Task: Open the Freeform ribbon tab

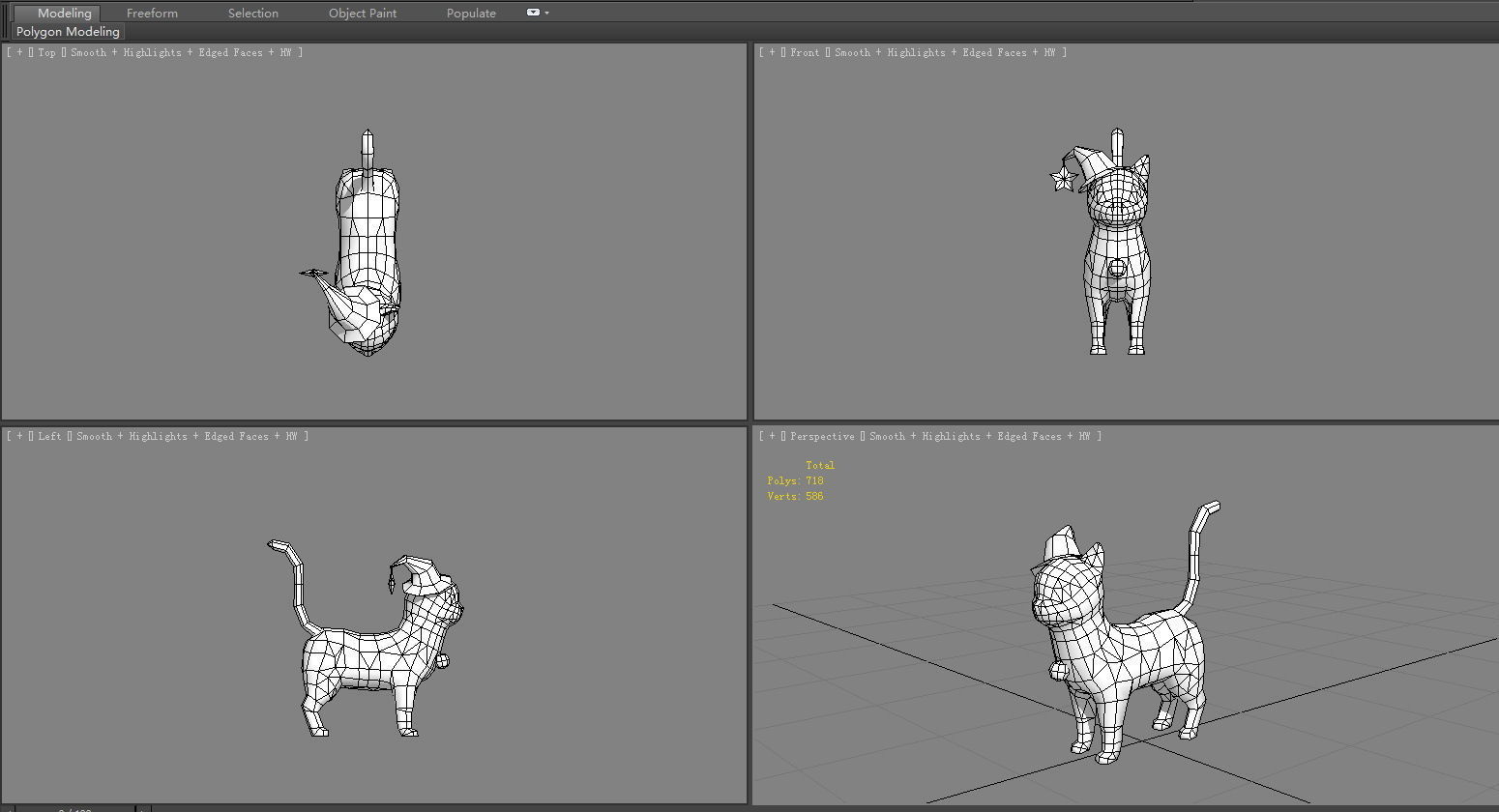Action: coord(152,13)
